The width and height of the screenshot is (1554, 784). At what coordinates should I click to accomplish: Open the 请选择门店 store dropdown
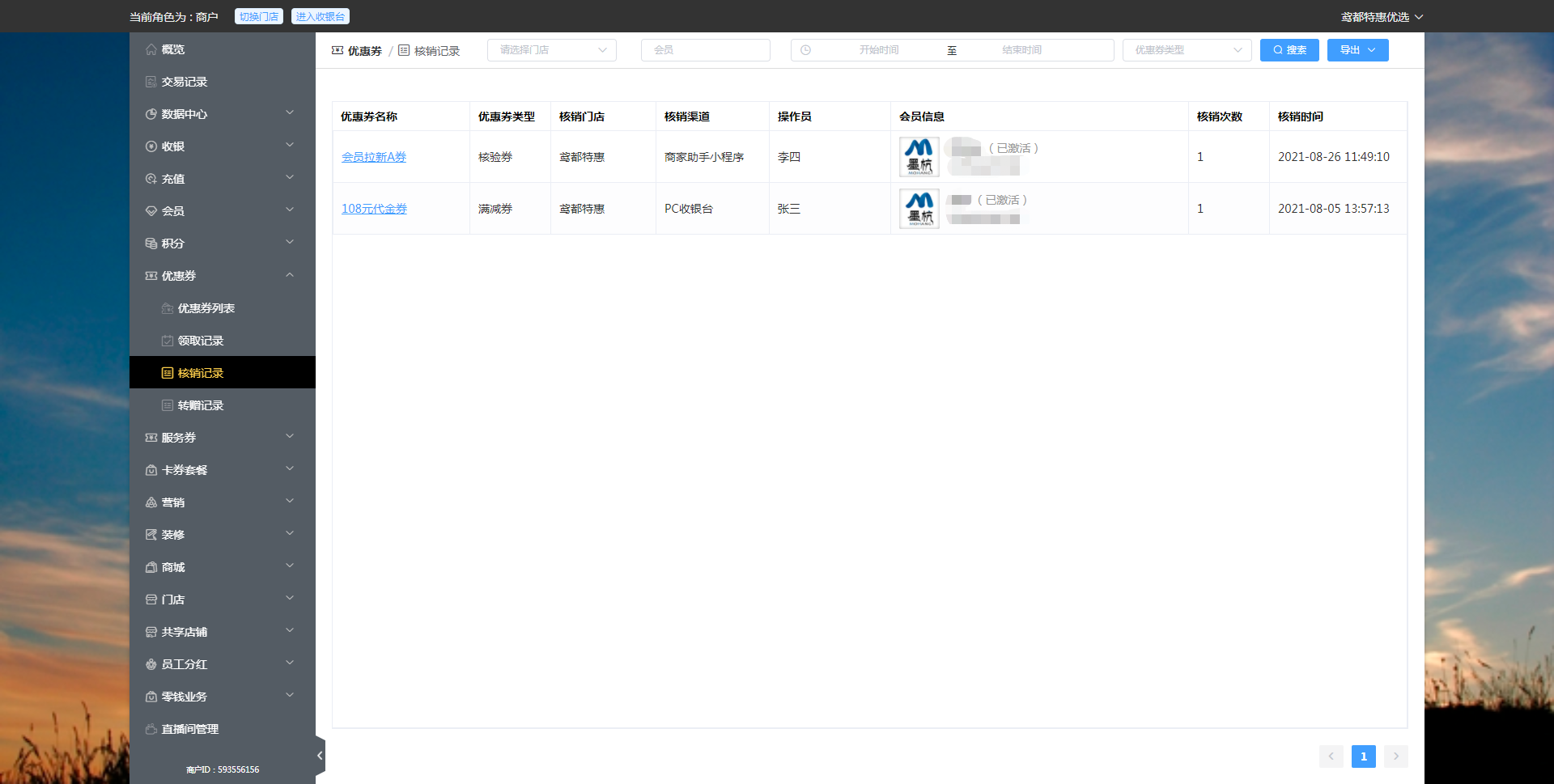click(552, 50)
